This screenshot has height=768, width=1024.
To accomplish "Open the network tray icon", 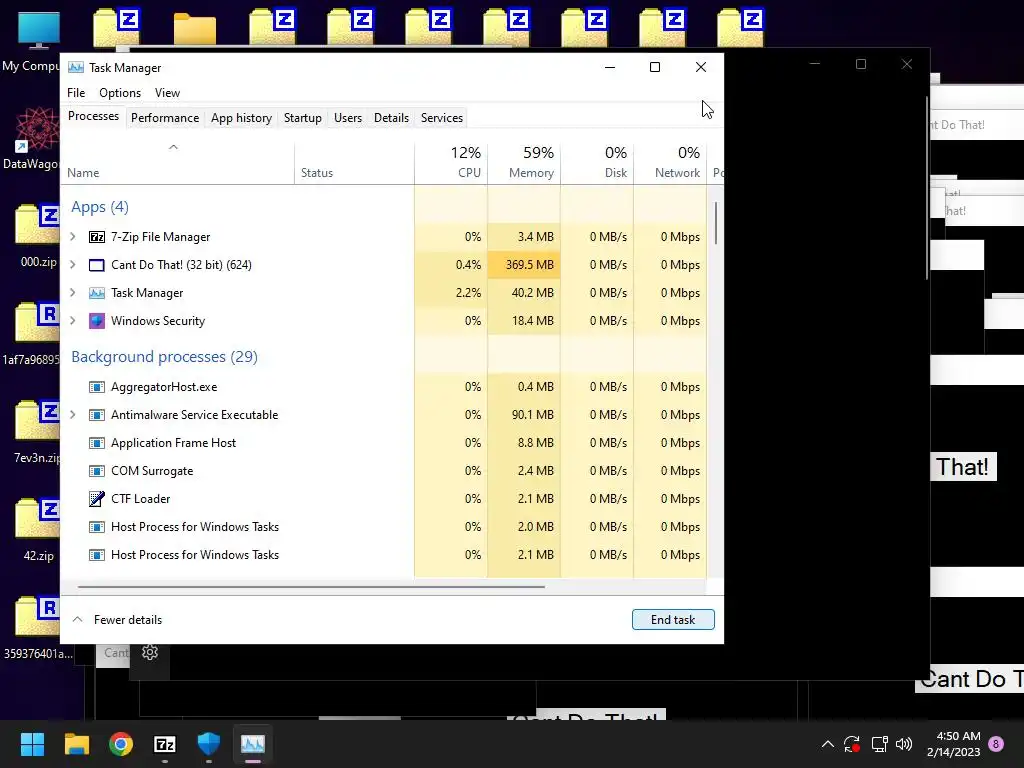I will 879,744.
